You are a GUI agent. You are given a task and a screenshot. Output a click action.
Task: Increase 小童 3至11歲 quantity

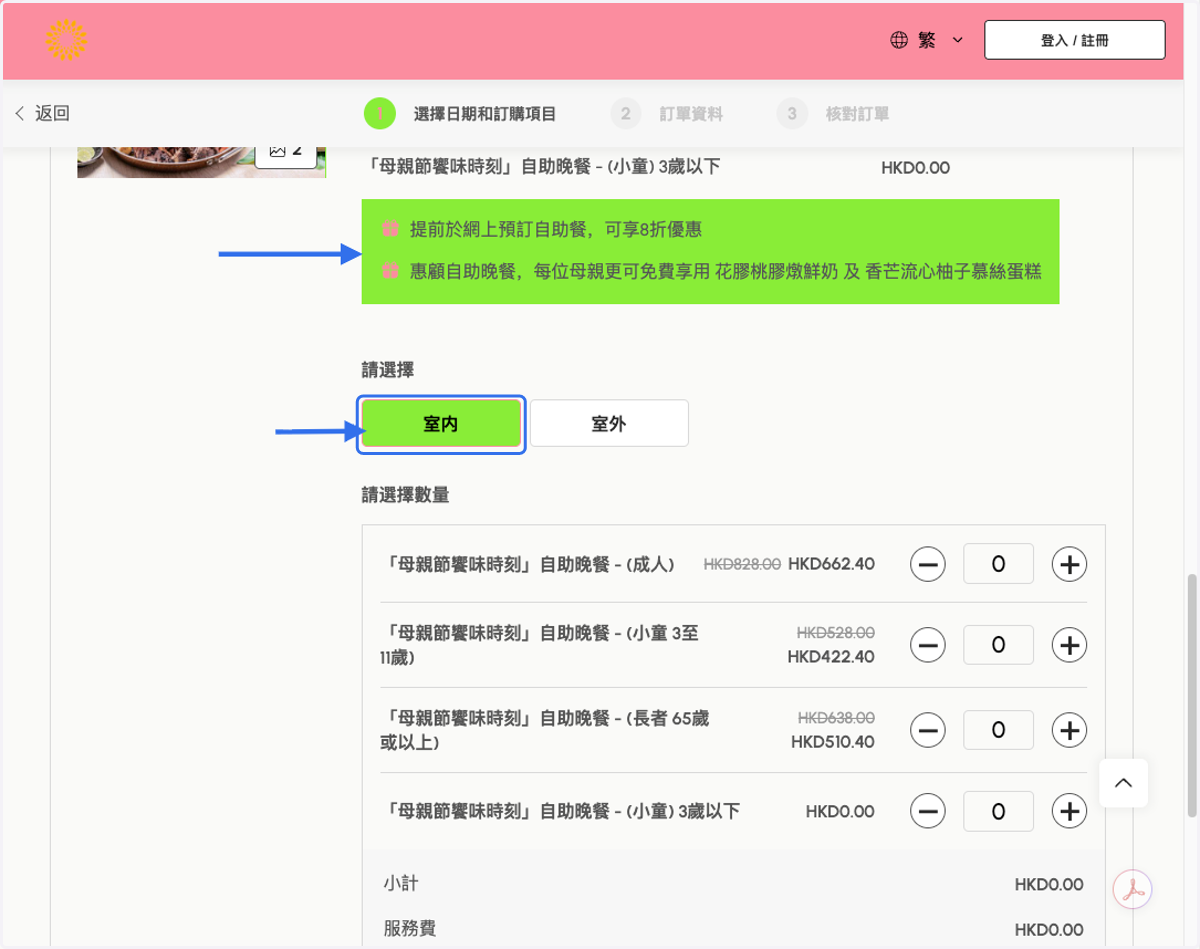(x=1070, y=646)
